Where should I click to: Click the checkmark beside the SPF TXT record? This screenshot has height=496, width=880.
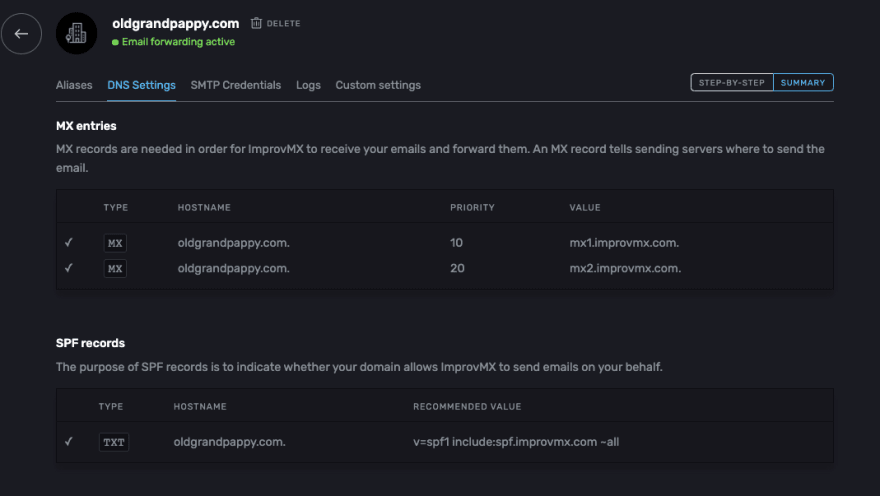[x=68, y=442]
